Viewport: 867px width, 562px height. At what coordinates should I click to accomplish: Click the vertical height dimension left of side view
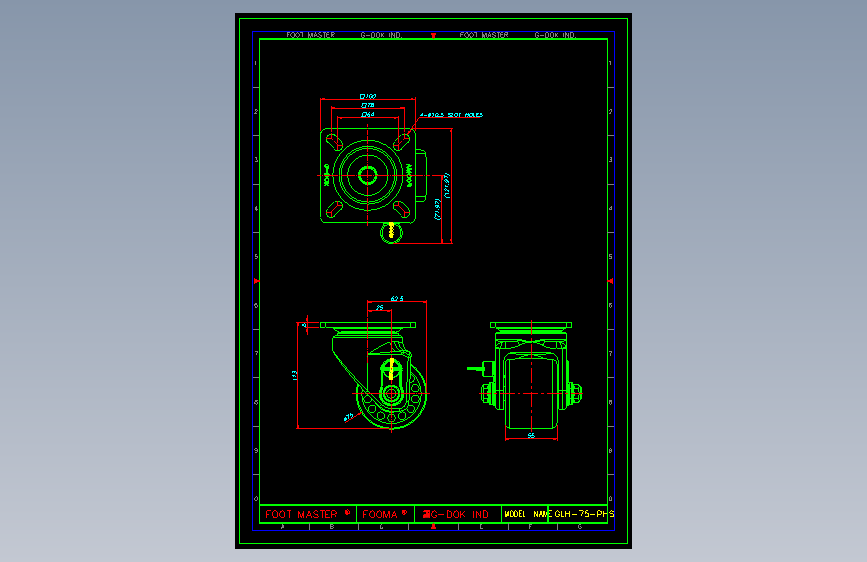pyautogui.click(x=295, y=375)
